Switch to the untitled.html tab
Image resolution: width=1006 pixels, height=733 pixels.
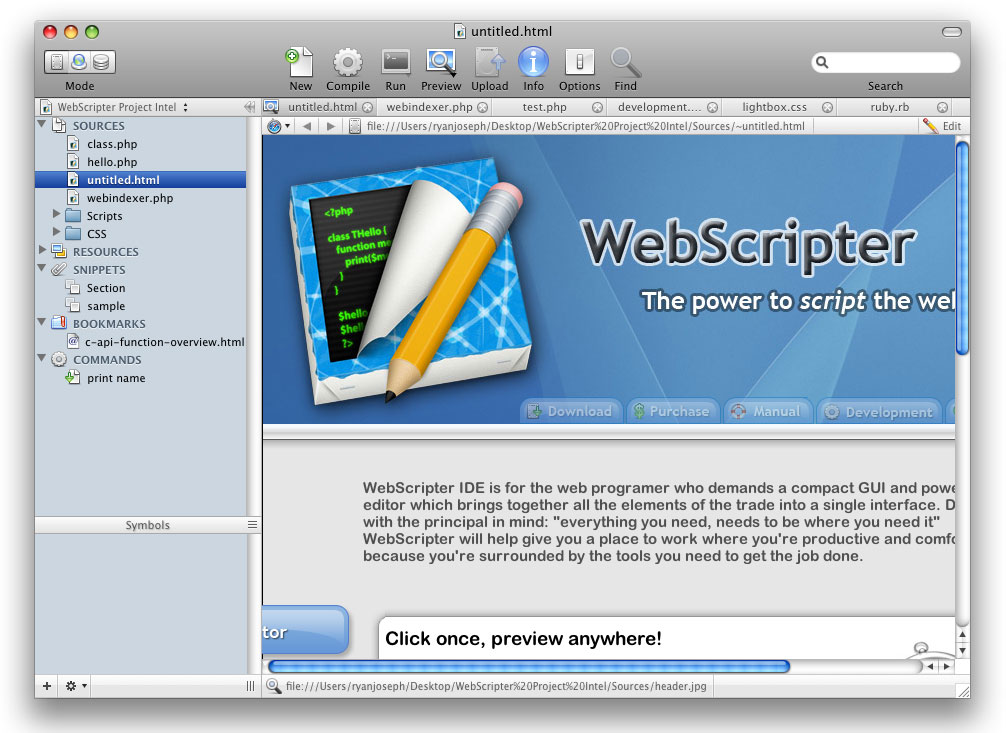click(x=322, y=107)
